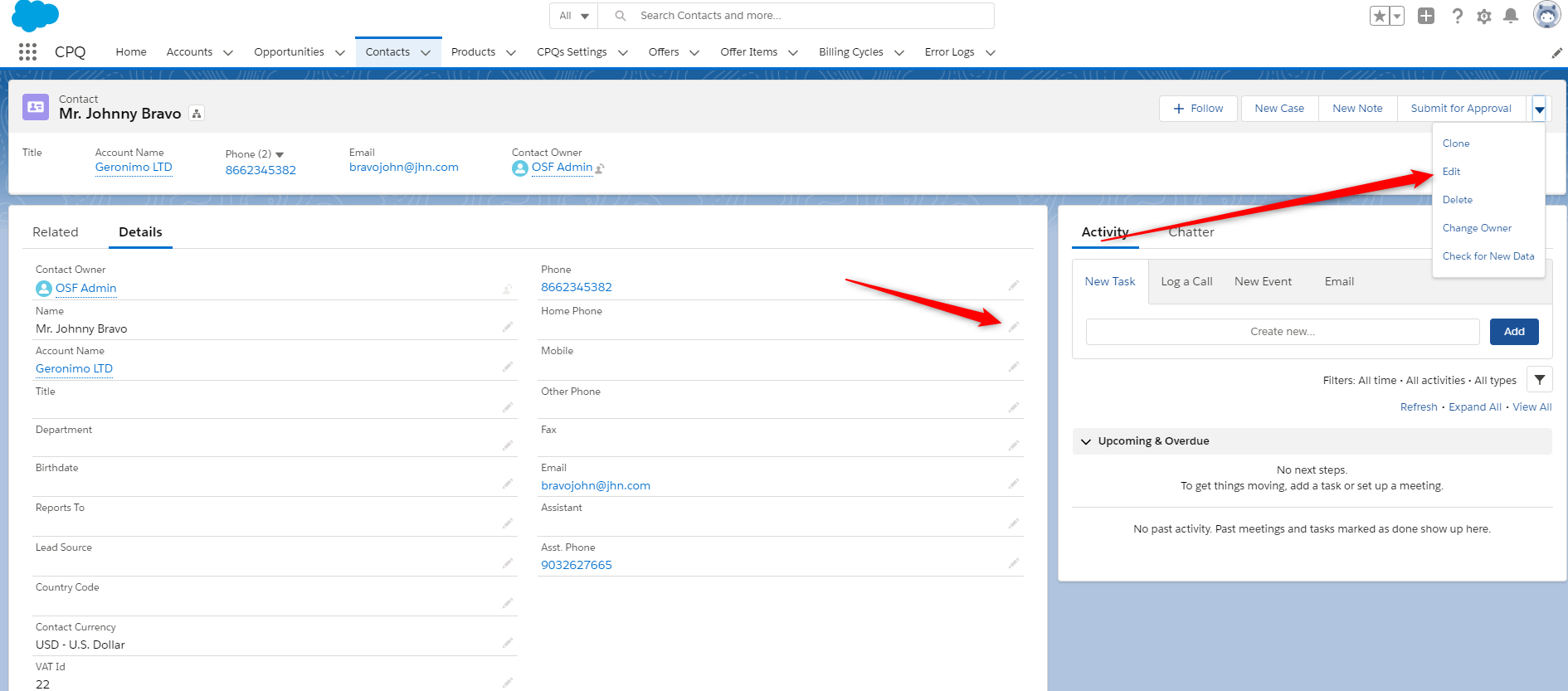Open the Email activity tab

[1339, 282]
